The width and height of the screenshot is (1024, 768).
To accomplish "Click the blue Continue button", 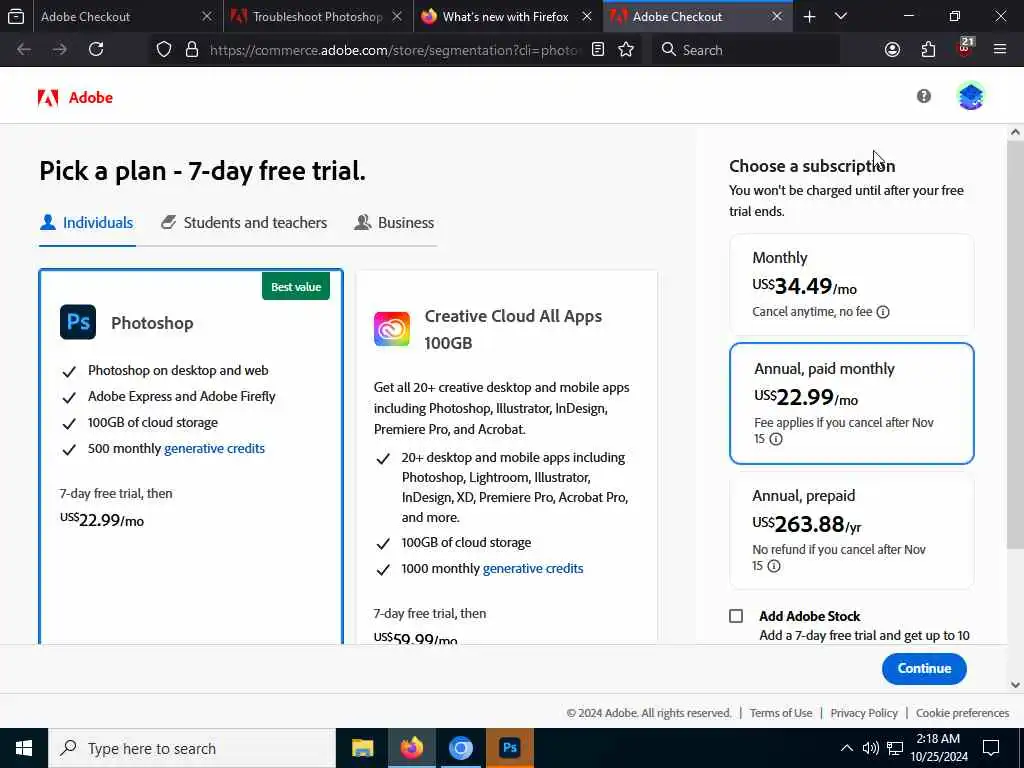I will [x=924, y=668].
